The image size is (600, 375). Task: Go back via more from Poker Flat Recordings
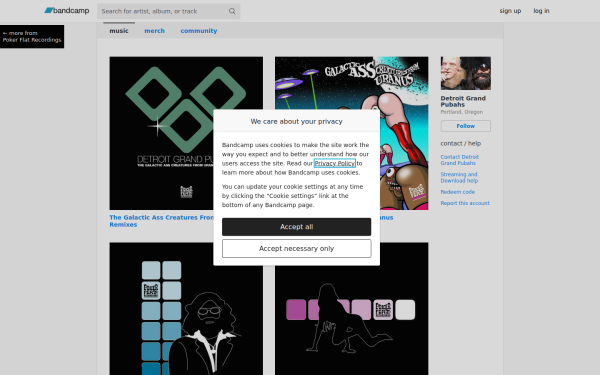[32, 36]
